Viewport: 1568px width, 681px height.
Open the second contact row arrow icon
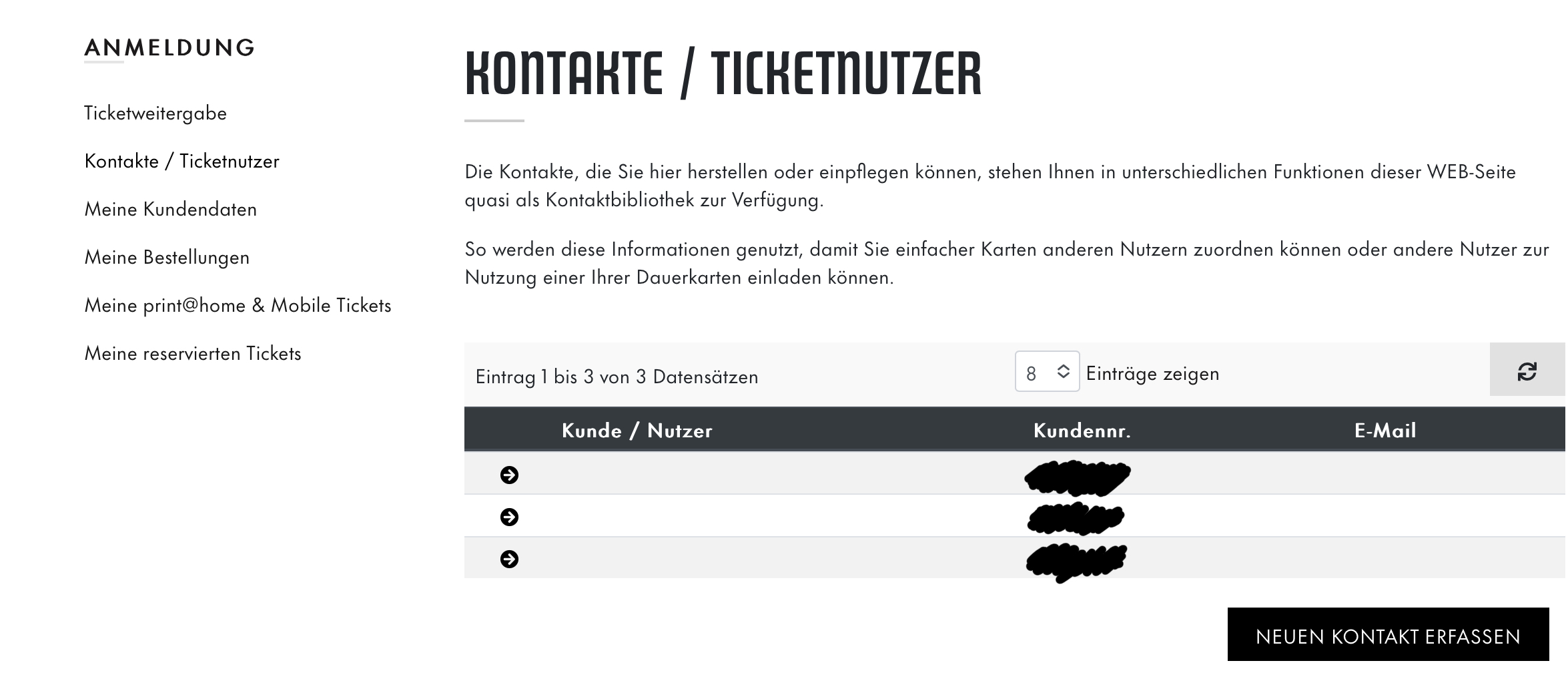[509, 517]
